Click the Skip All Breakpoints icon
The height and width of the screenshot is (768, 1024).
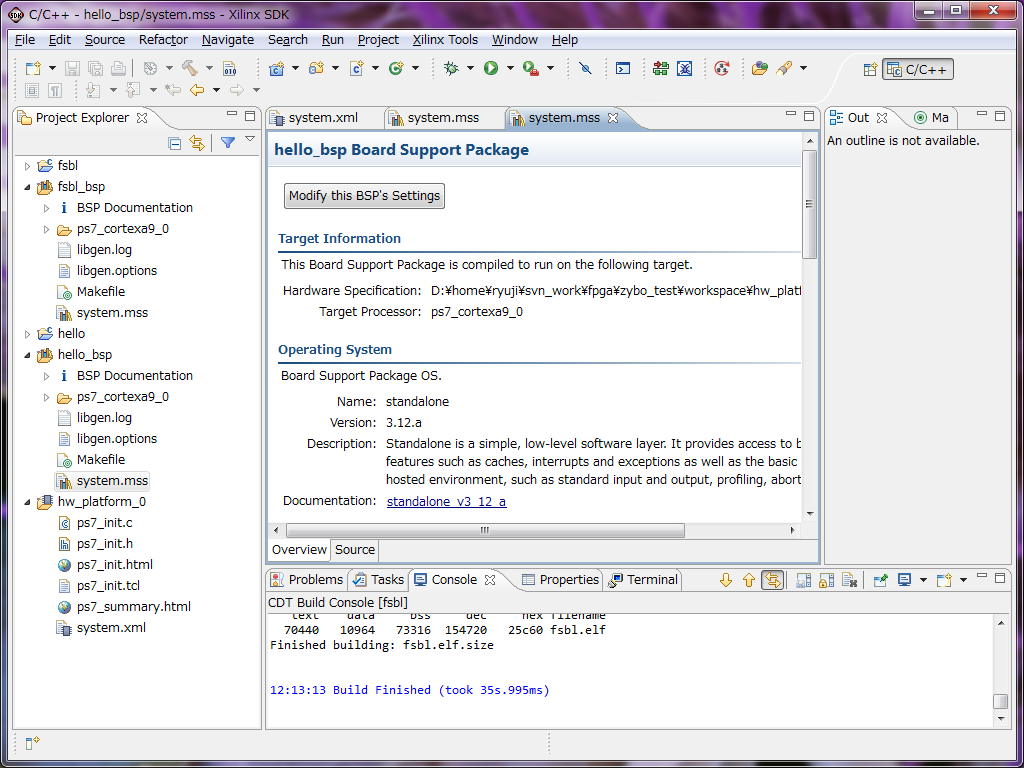click(585, 68)
